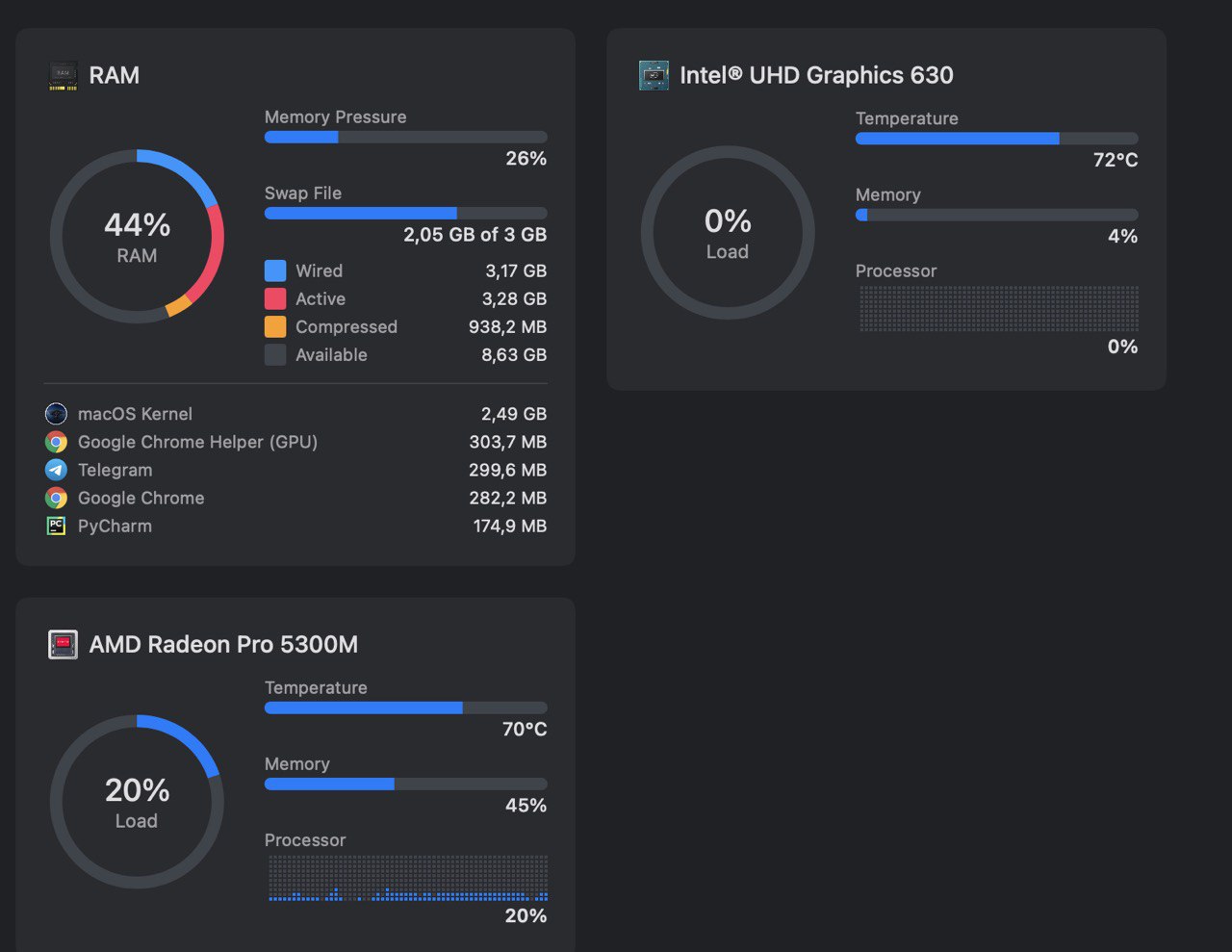Click the Processor label in the AMD Radeon panel
The image size is (1232, 952).
click(x=305, y=839)
